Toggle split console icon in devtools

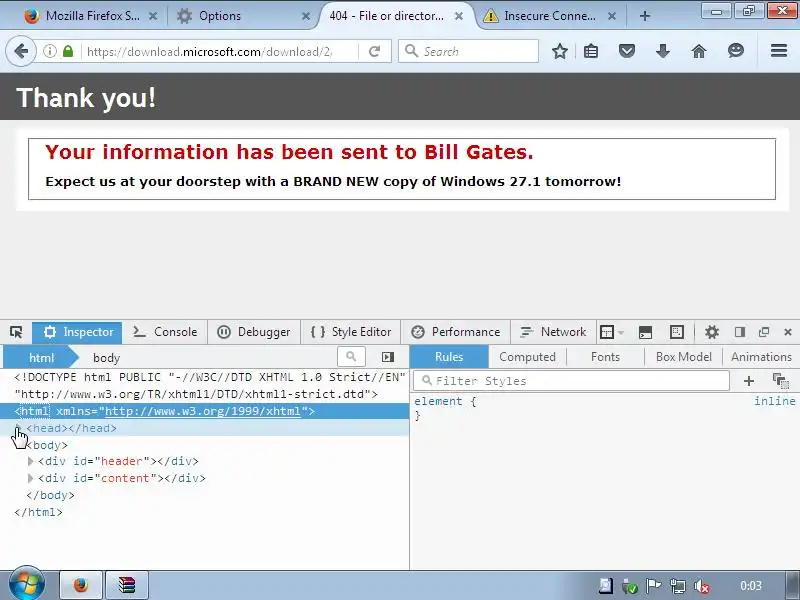(645, 332)
